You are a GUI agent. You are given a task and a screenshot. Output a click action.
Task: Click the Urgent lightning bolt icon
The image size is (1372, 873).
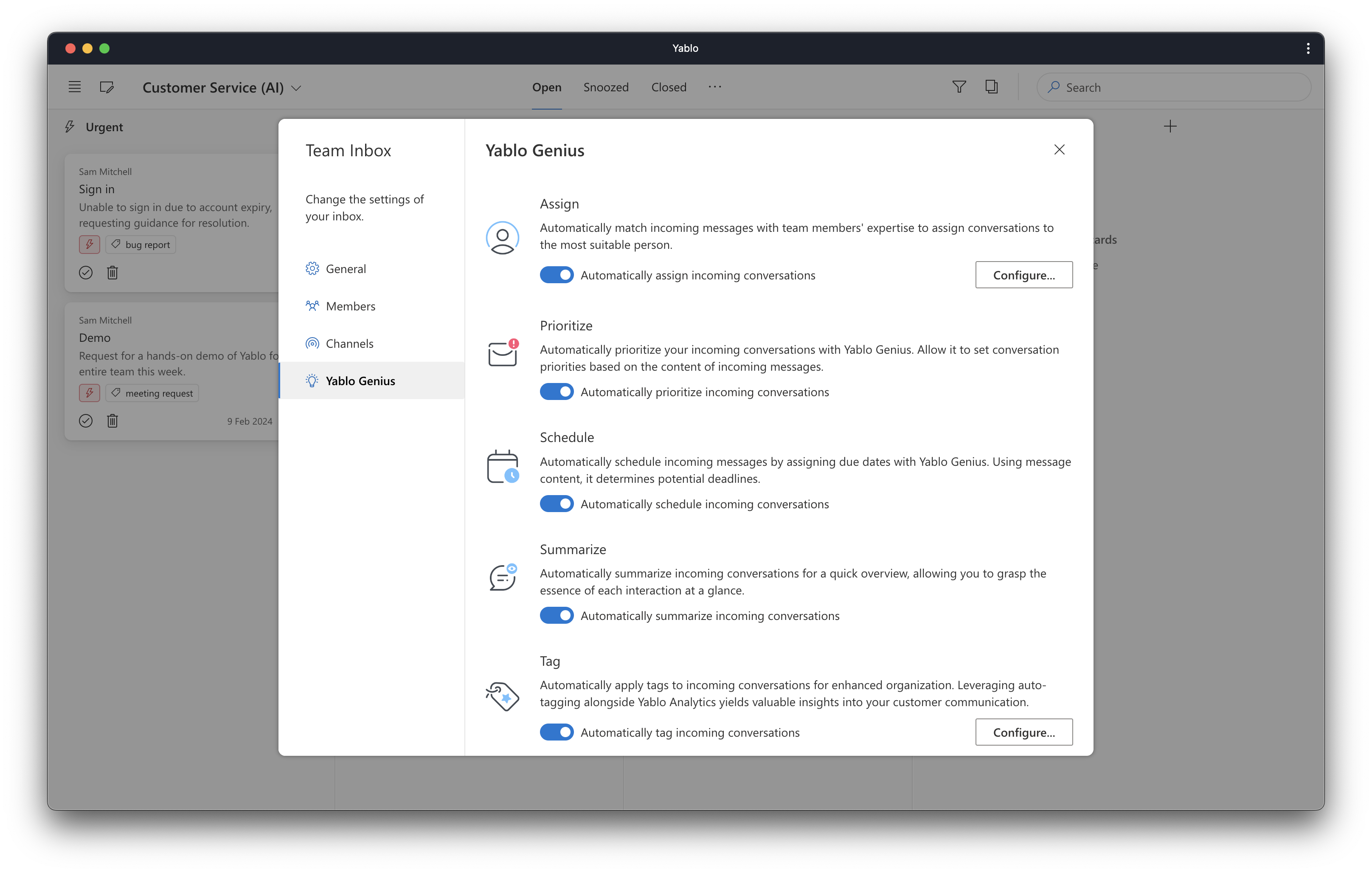click(70, 127)
